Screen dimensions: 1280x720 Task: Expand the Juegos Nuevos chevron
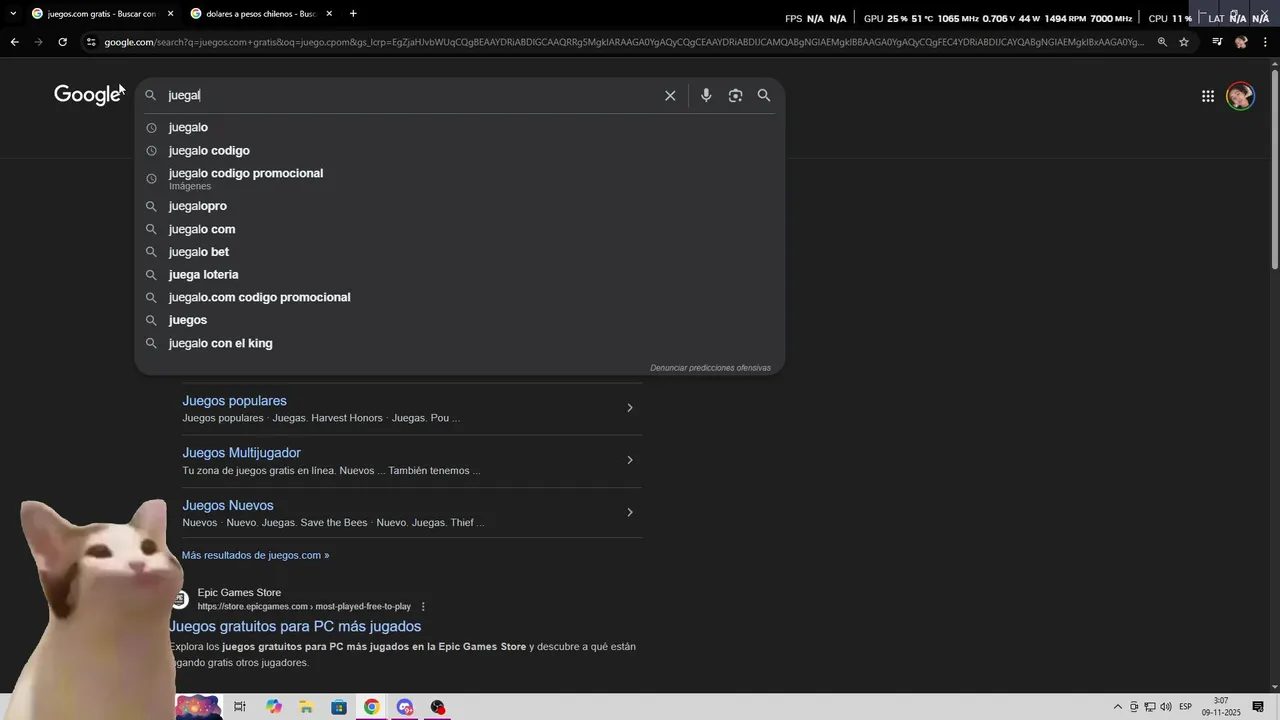pos(629,512)
